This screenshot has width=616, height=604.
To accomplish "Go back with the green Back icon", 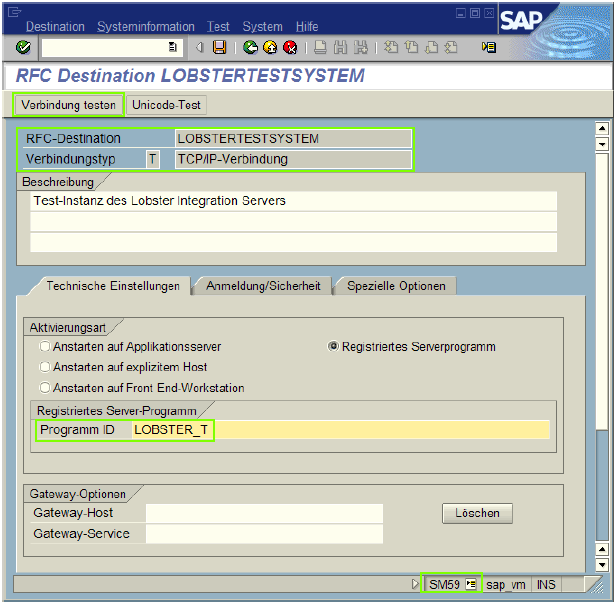I will pos(250,48).
